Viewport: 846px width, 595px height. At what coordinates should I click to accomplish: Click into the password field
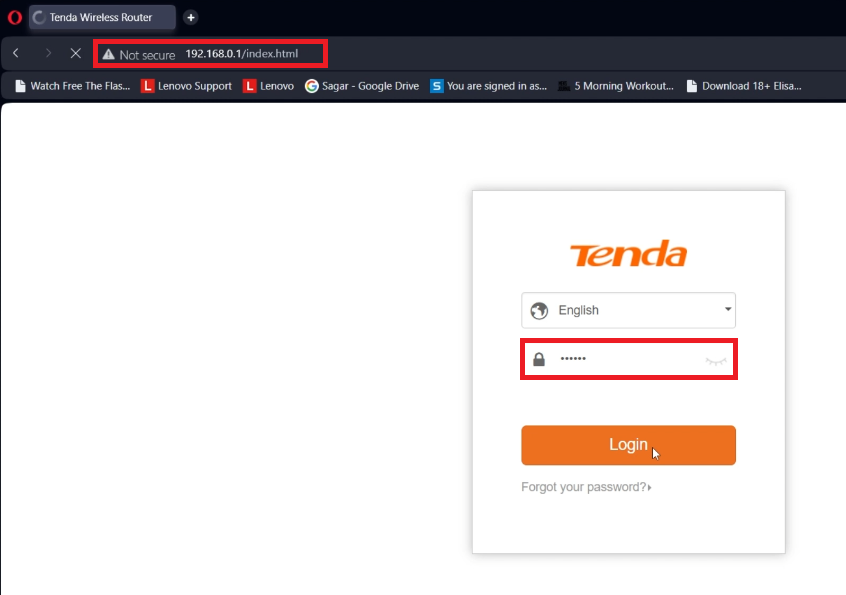[x=629, y=359]
